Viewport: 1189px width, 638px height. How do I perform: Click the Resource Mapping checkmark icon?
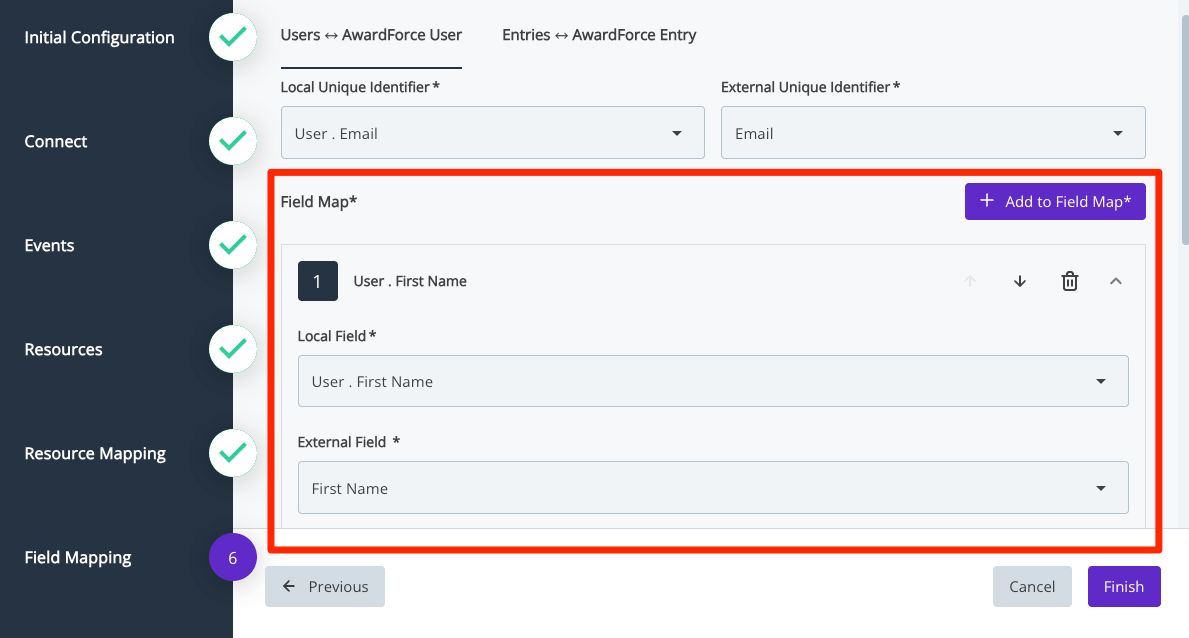click(233, 453)
